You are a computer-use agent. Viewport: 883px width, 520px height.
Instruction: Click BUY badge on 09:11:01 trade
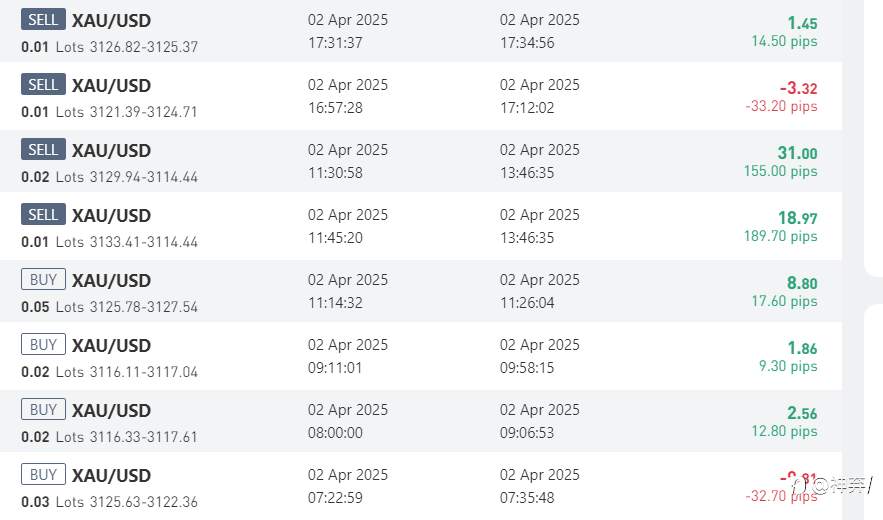click(43, 344)
